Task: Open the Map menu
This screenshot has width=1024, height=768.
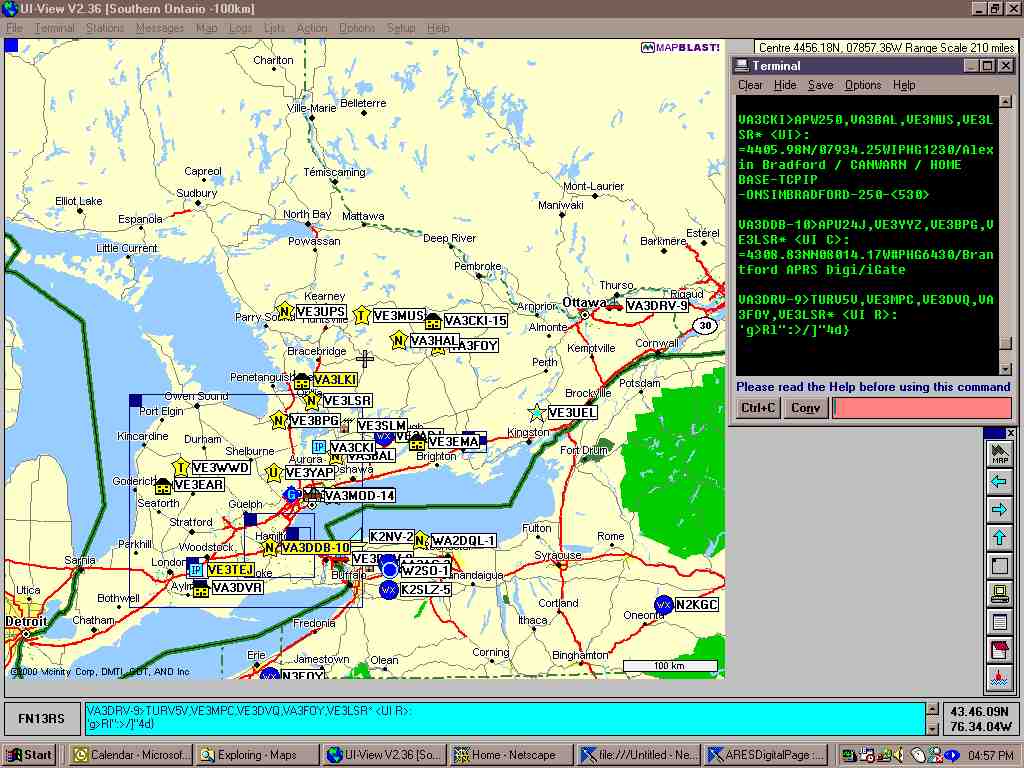Action: coord(206,28)
